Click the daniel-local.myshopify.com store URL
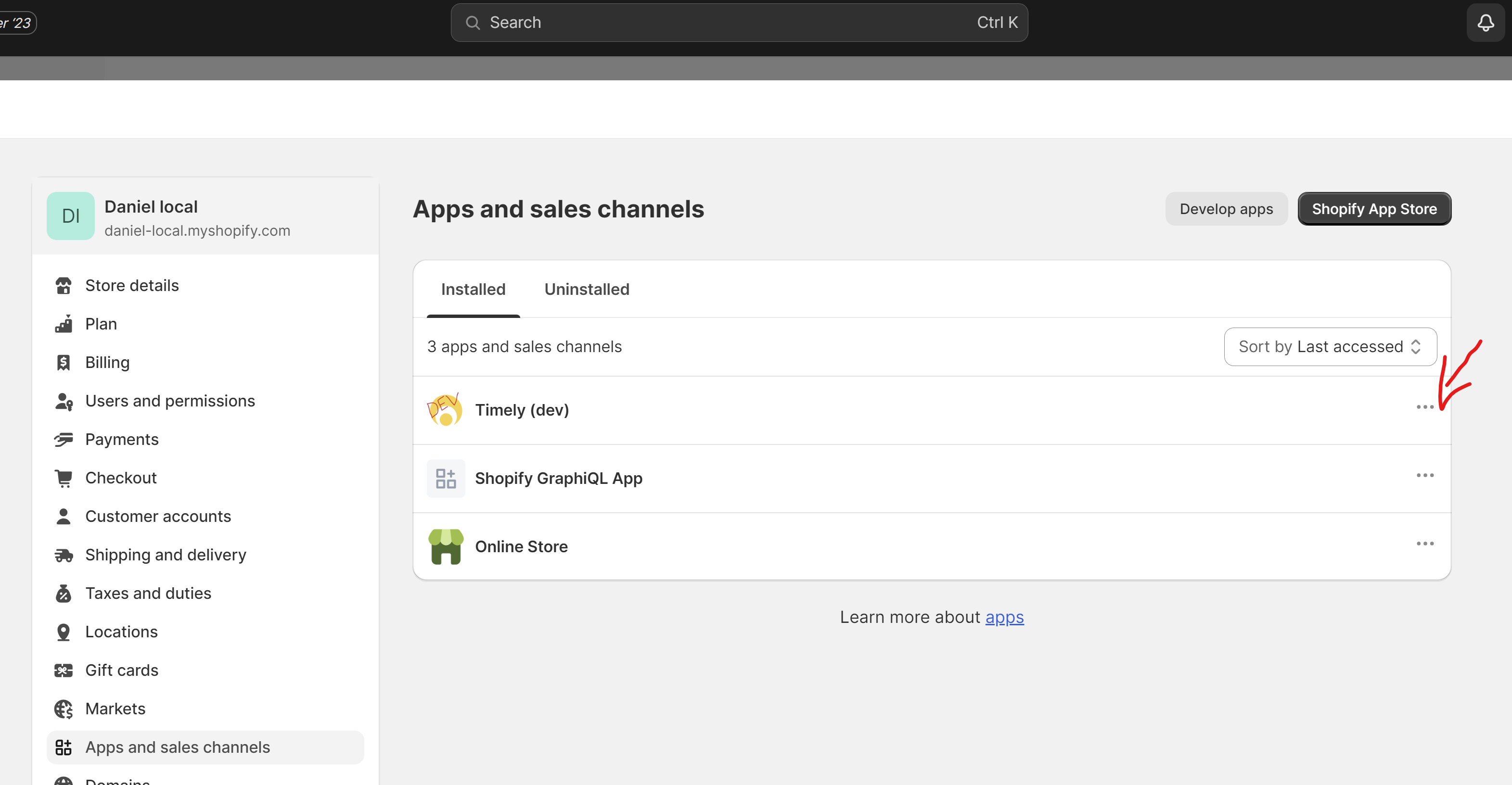1512x785 pixels. click(197, 231)
